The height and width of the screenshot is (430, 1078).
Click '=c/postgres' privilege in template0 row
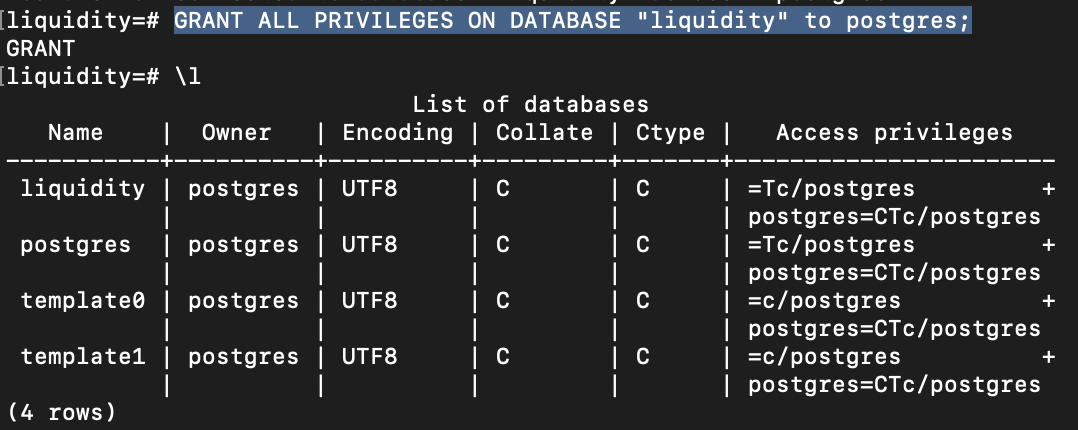tap(824, 300)
